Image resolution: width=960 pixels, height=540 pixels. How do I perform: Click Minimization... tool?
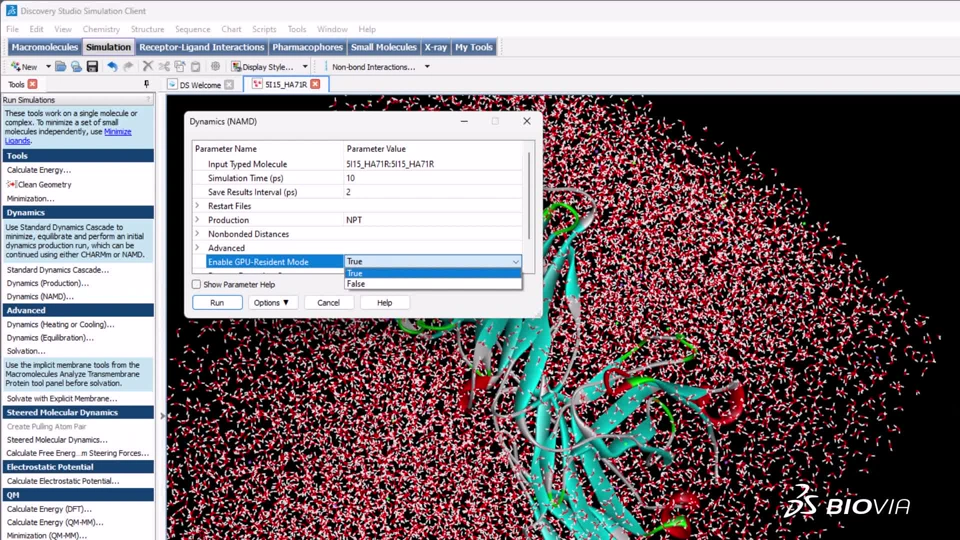(31, 198)
